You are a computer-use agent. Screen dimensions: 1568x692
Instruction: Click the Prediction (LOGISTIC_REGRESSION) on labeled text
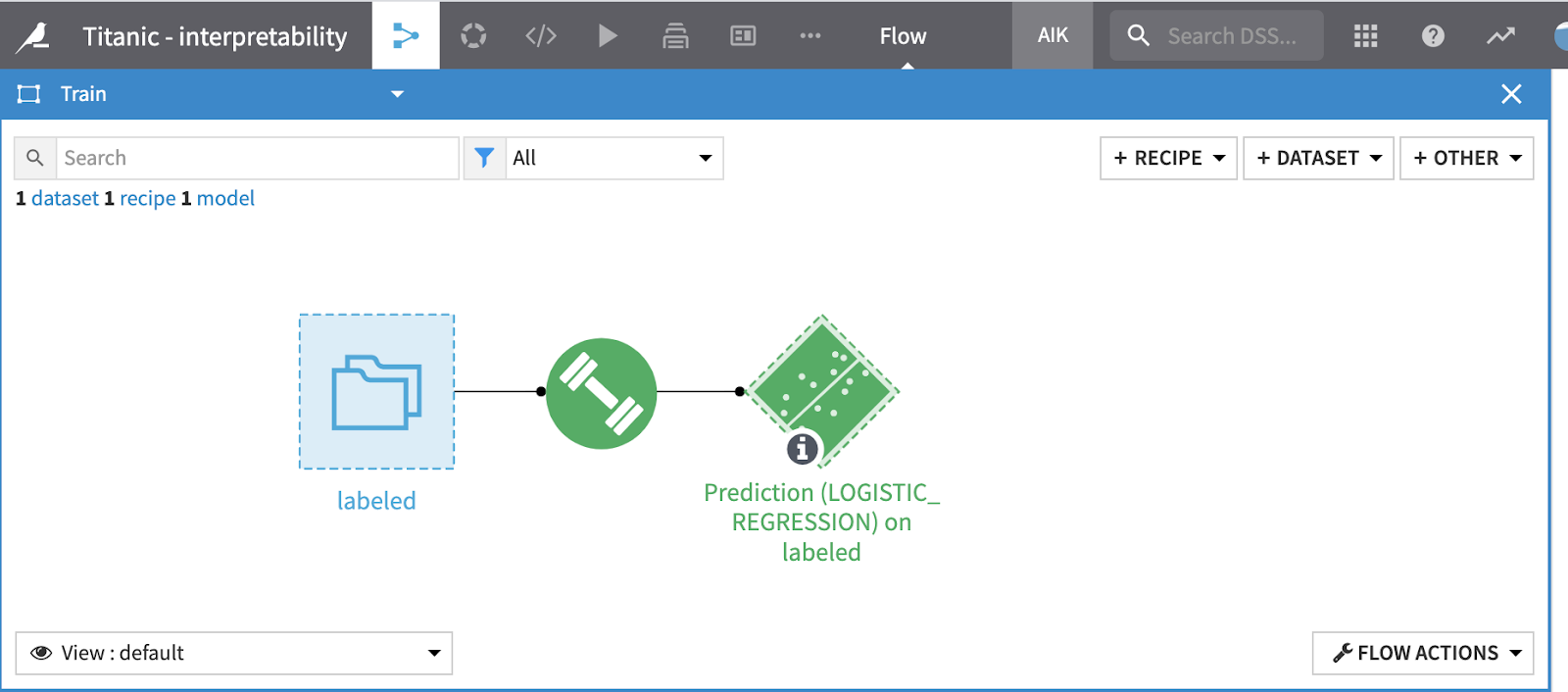click(x=821, y=522)
